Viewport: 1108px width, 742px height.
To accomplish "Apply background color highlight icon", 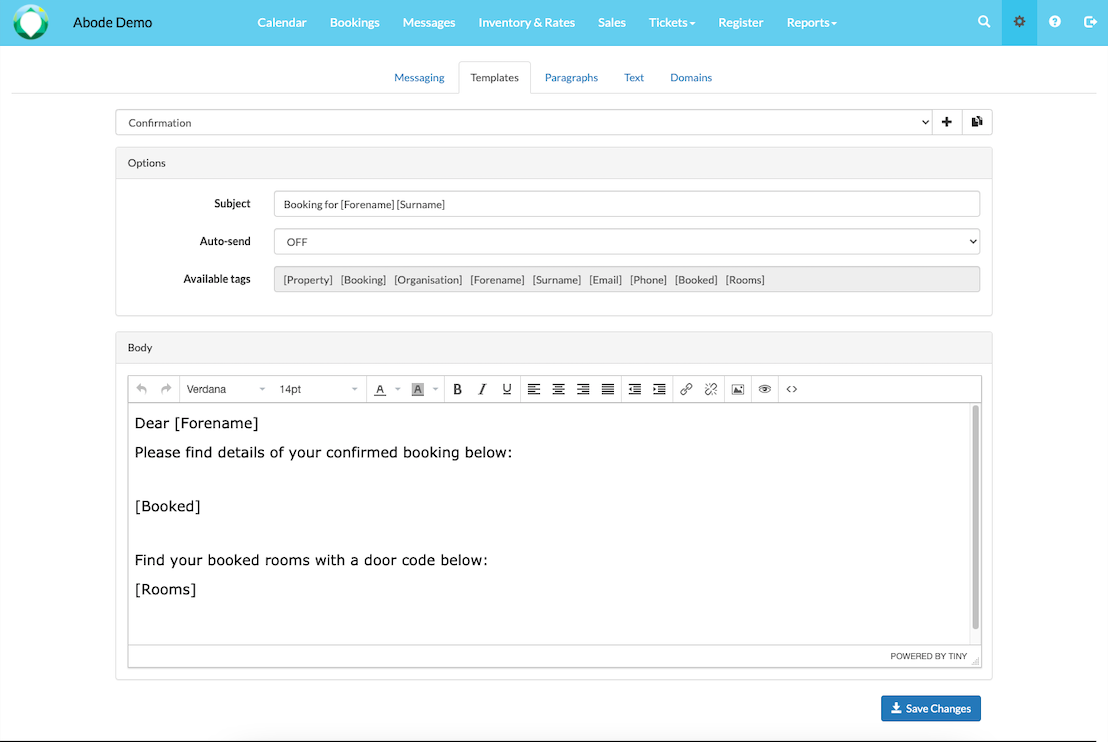I will (x=418, y=389).
